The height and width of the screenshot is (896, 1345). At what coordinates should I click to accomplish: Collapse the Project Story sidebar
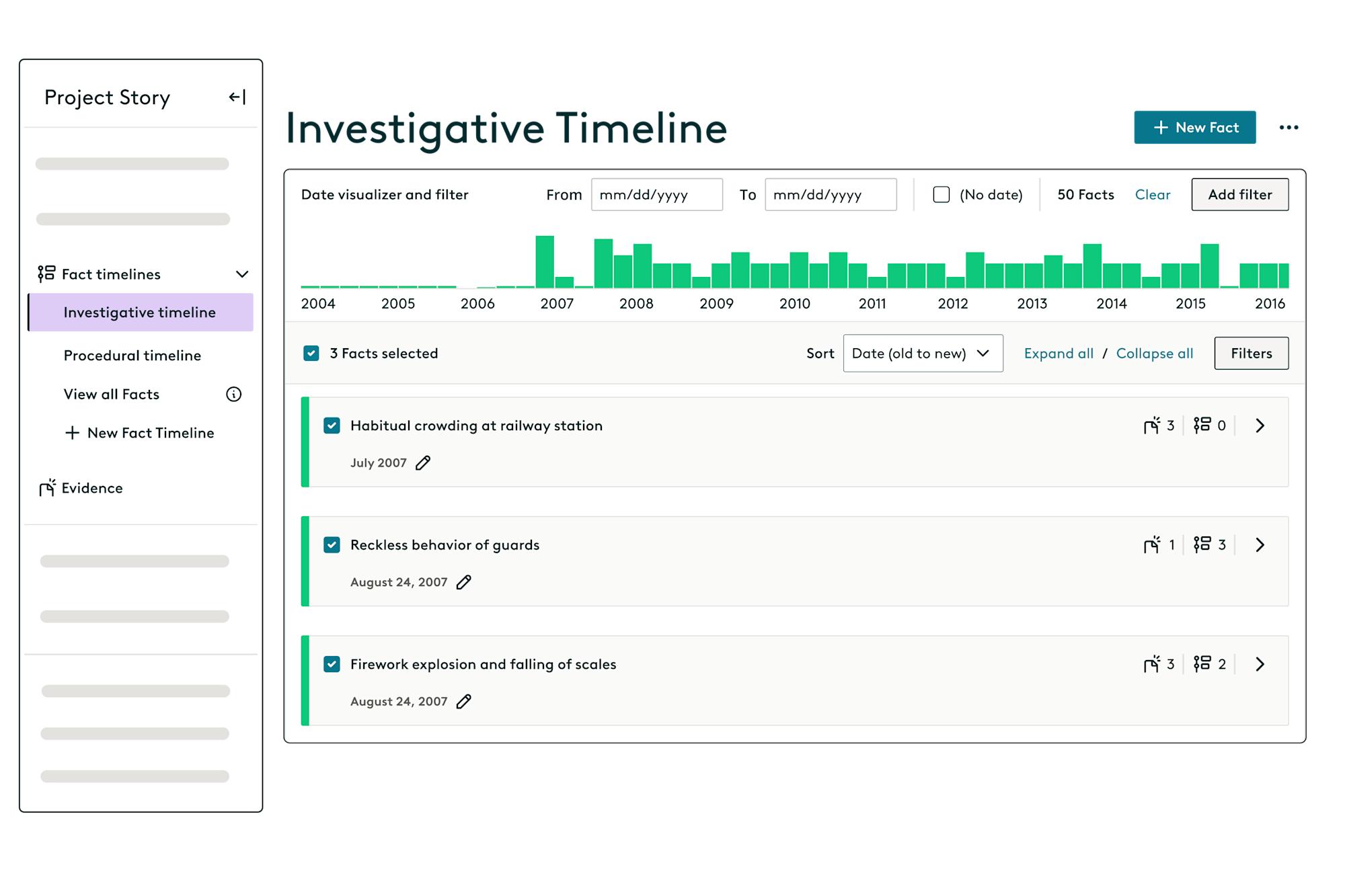point(237,97)
